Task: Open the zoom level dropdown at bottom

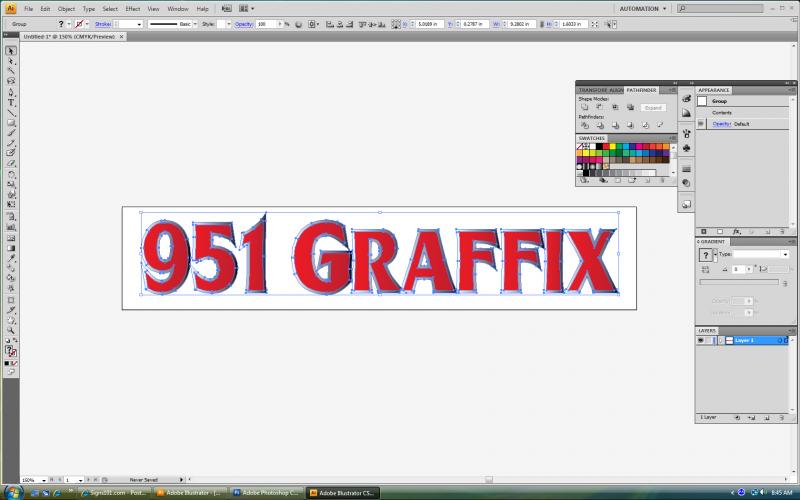Action: pyautogui.click(x=44, y=480)
